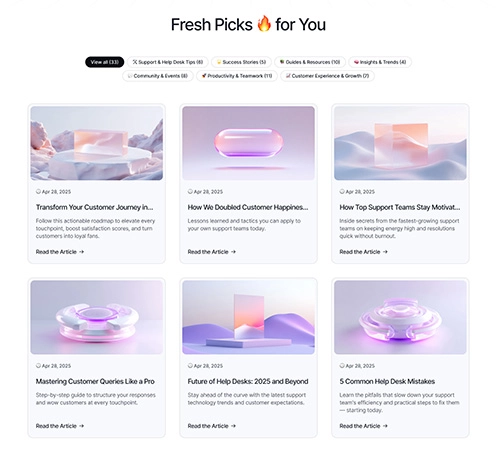The image size is (497, 450).
Task: Open 'Read the Article' under 5 Common Help Desk Mistakes
Action: 364,426
